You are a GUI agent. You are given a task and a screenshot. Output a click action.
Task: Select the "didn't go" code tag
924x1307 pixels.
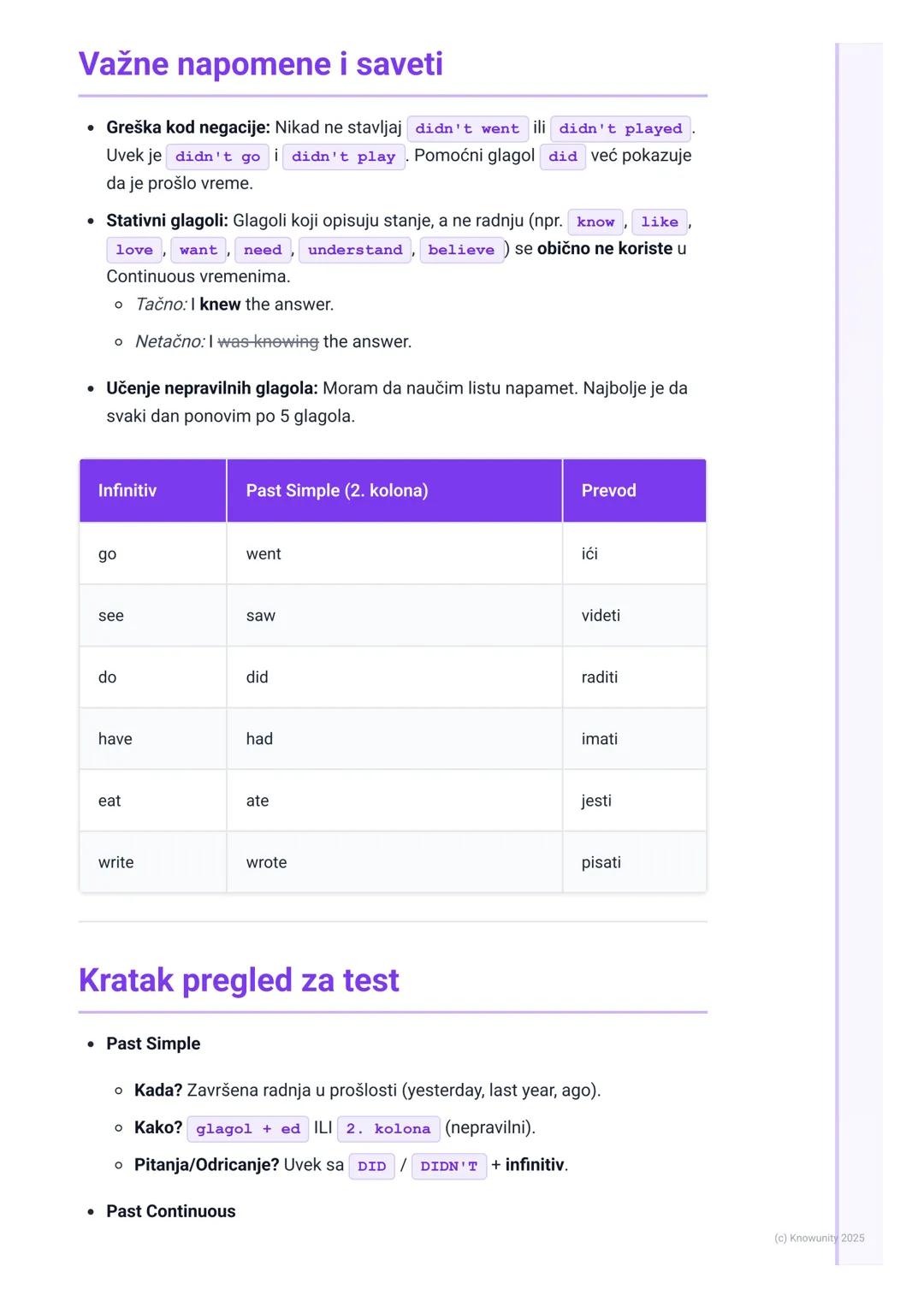pos(217,157)
